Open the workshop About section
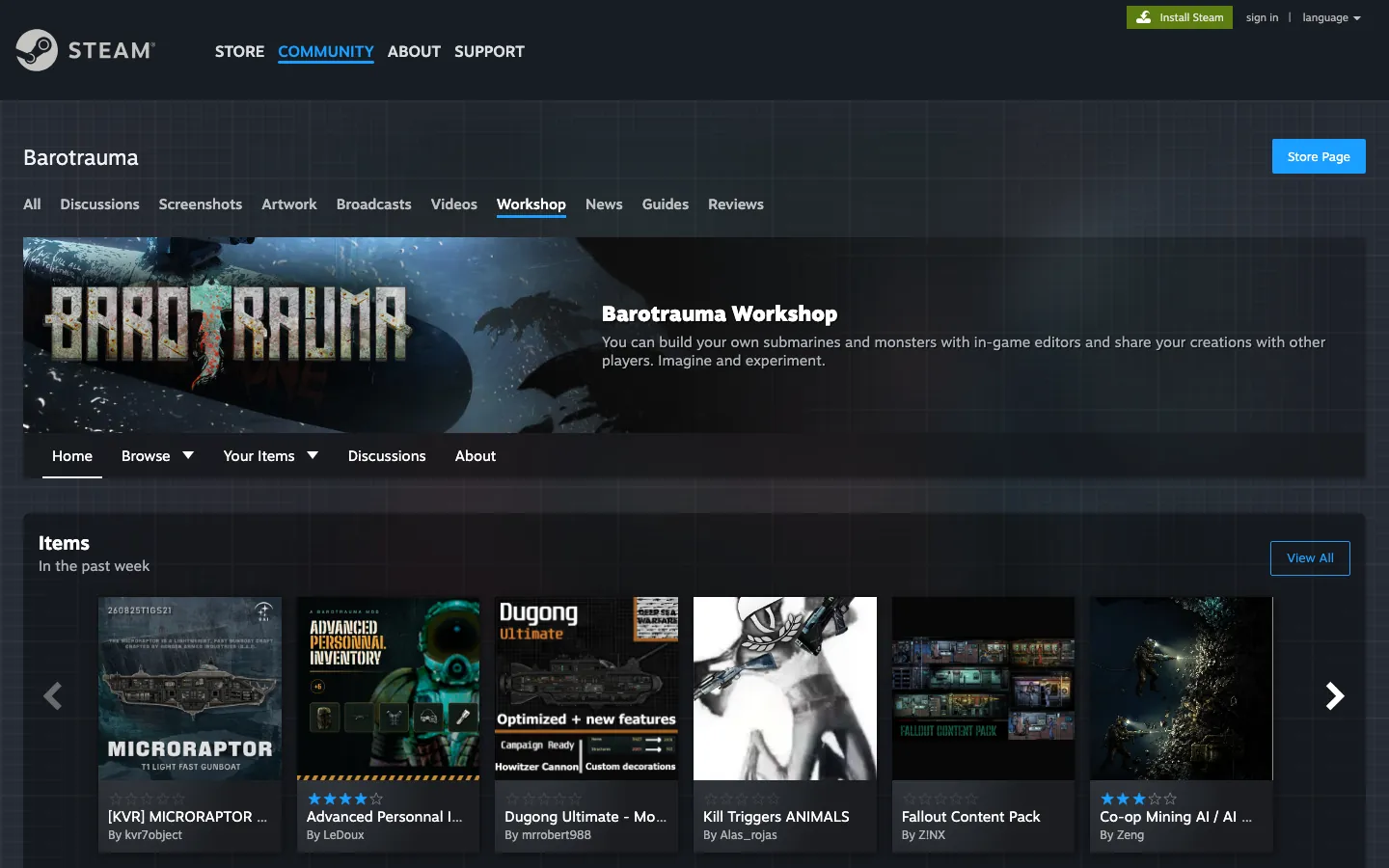 click(x=476, y=456)
